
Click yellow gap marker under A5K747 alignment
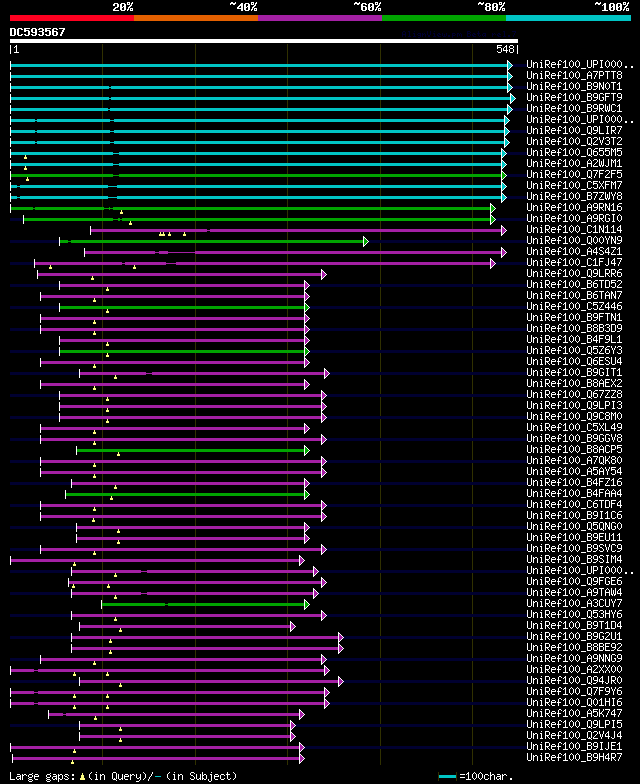coord(96,718)
